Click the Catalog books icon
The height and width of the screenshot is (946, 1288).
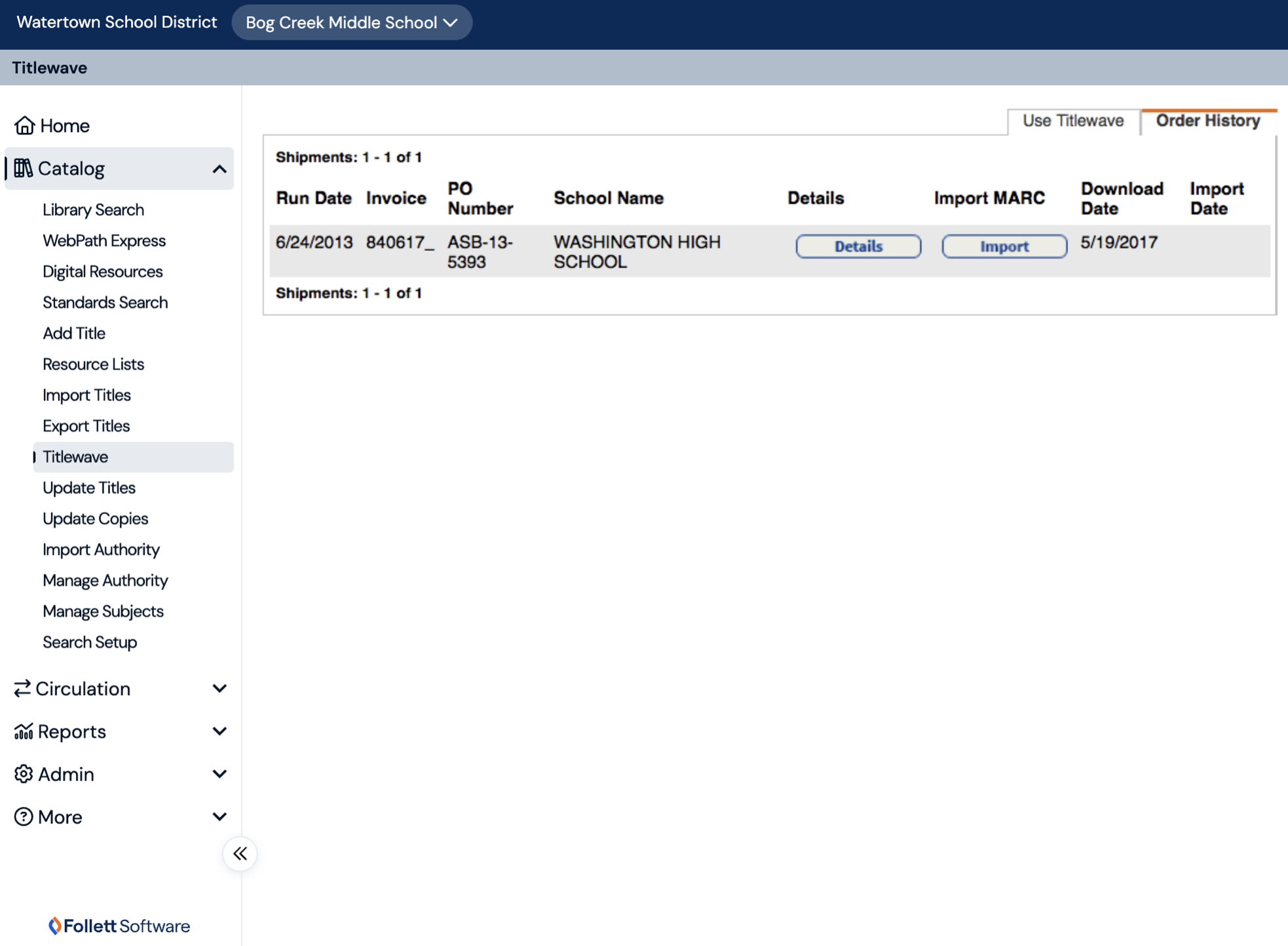point(23,168)
